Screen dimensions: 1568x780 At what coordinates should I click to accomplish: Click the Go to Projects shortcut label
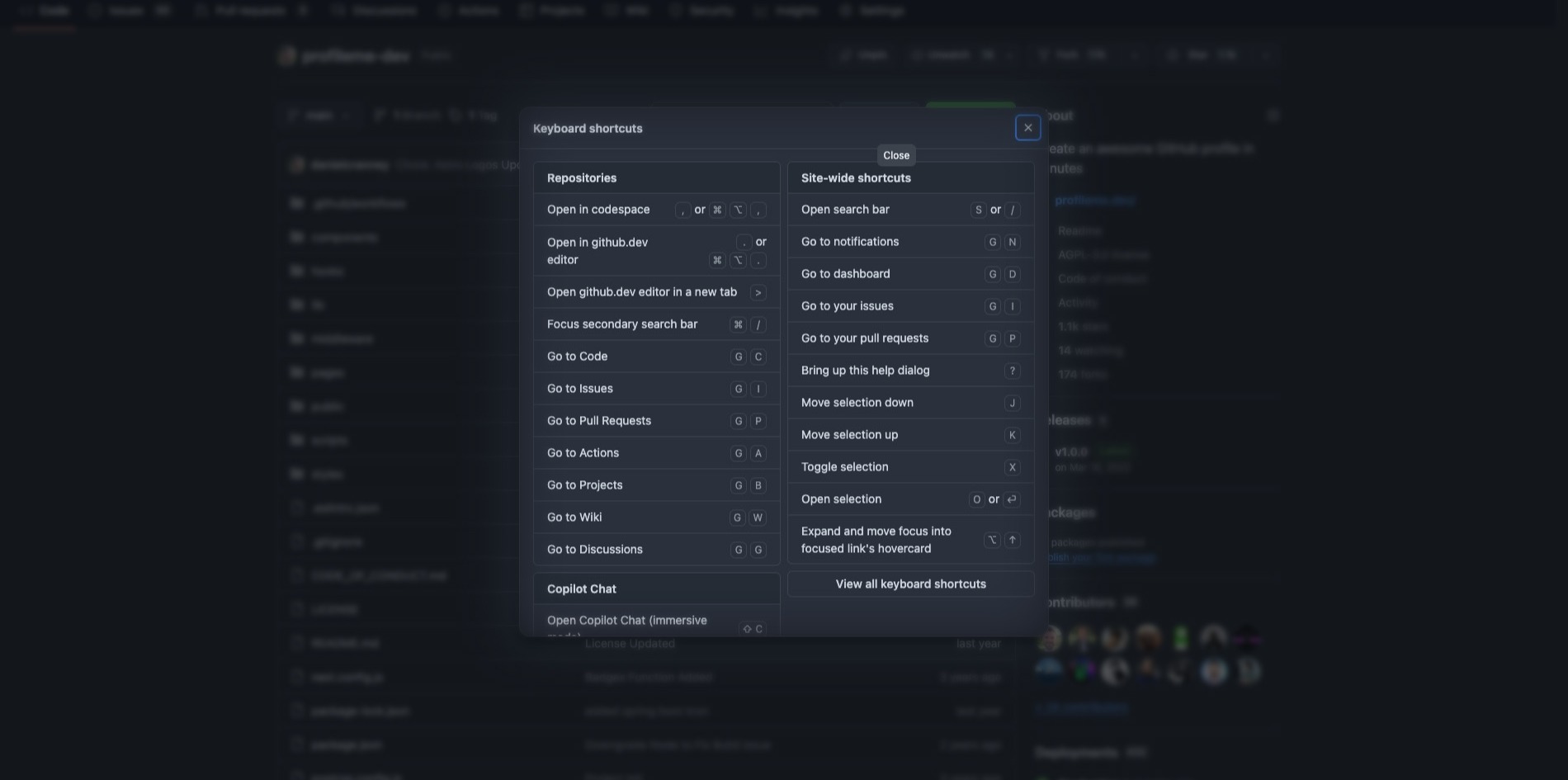[585, 485]
